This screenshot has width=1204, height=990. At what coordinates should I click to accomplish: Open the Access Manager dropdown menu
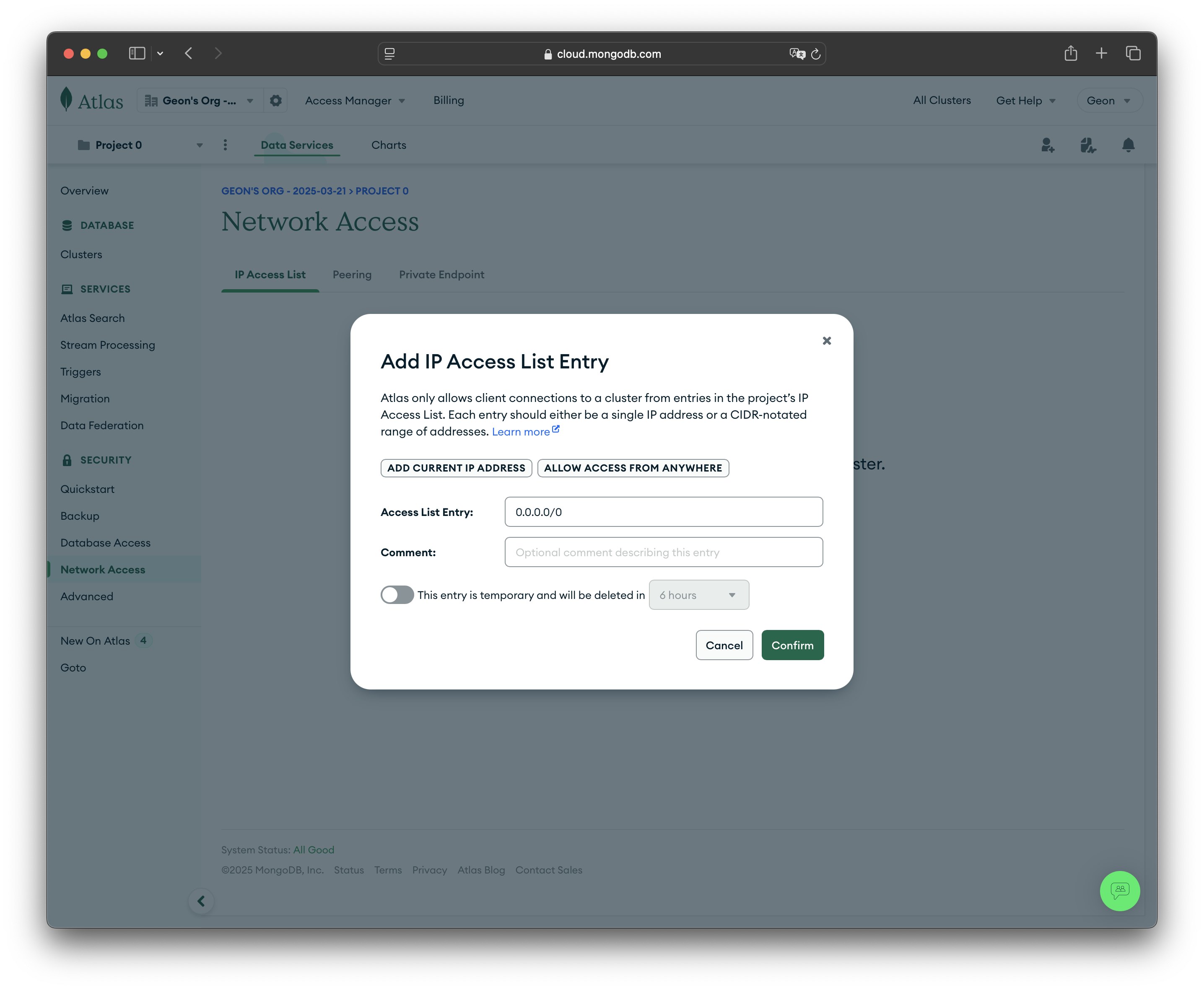pyautogui.click(x=355, y=100)
